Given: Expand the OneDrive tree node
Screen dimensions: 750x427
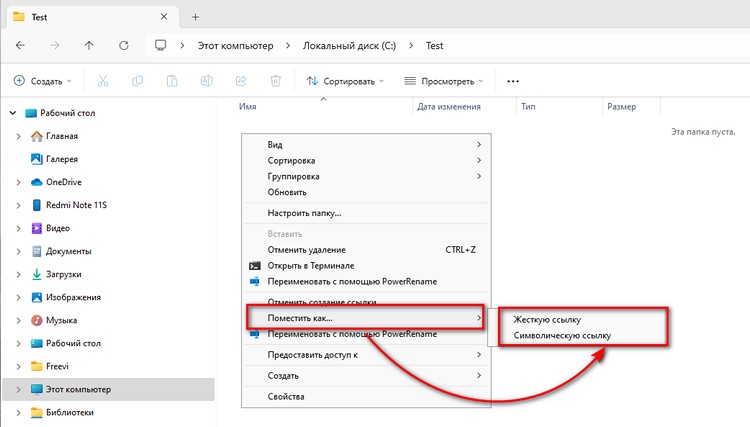Looking at the screenshot, I should 18,182.
